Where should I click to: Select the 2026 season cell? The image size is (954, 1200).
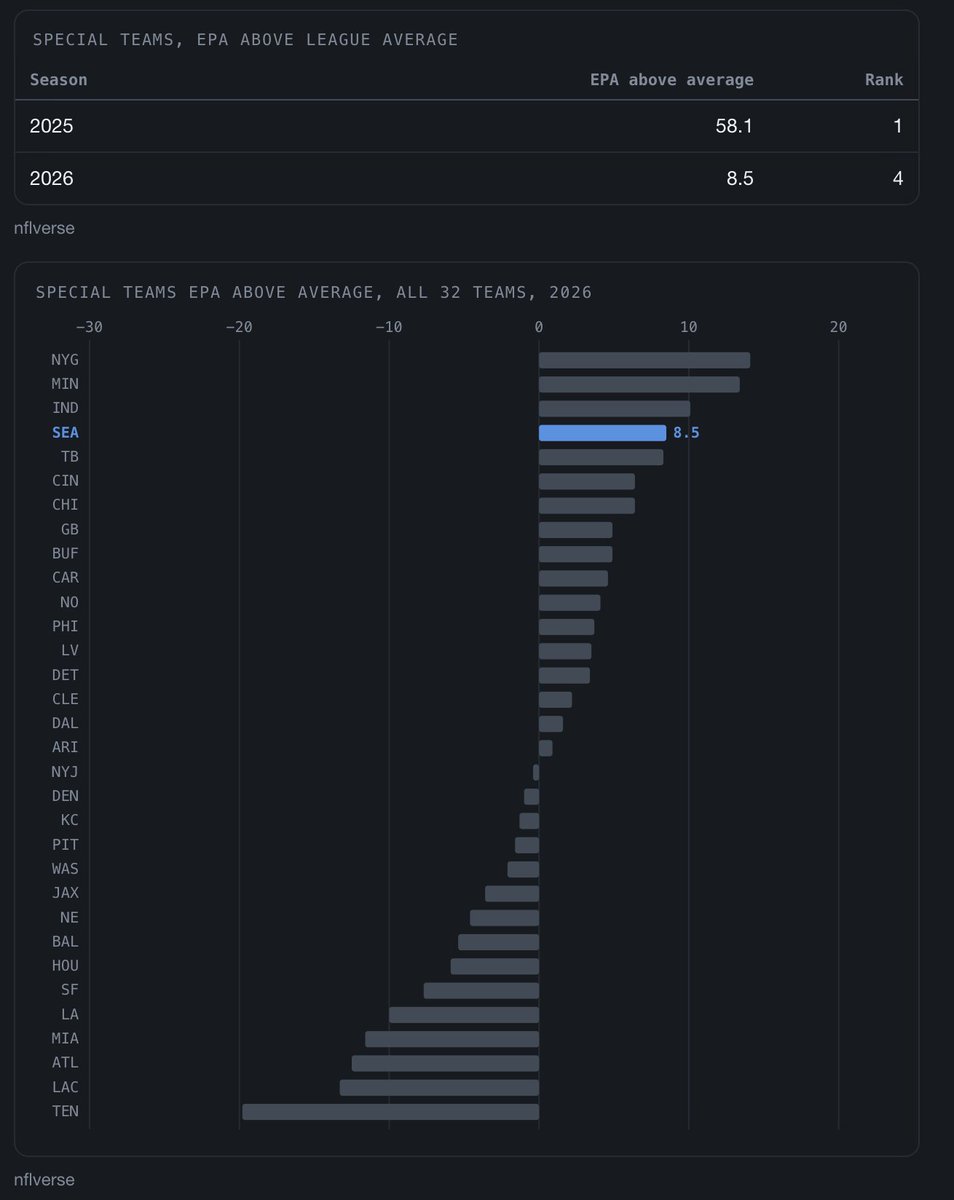(x=52, y=179)
